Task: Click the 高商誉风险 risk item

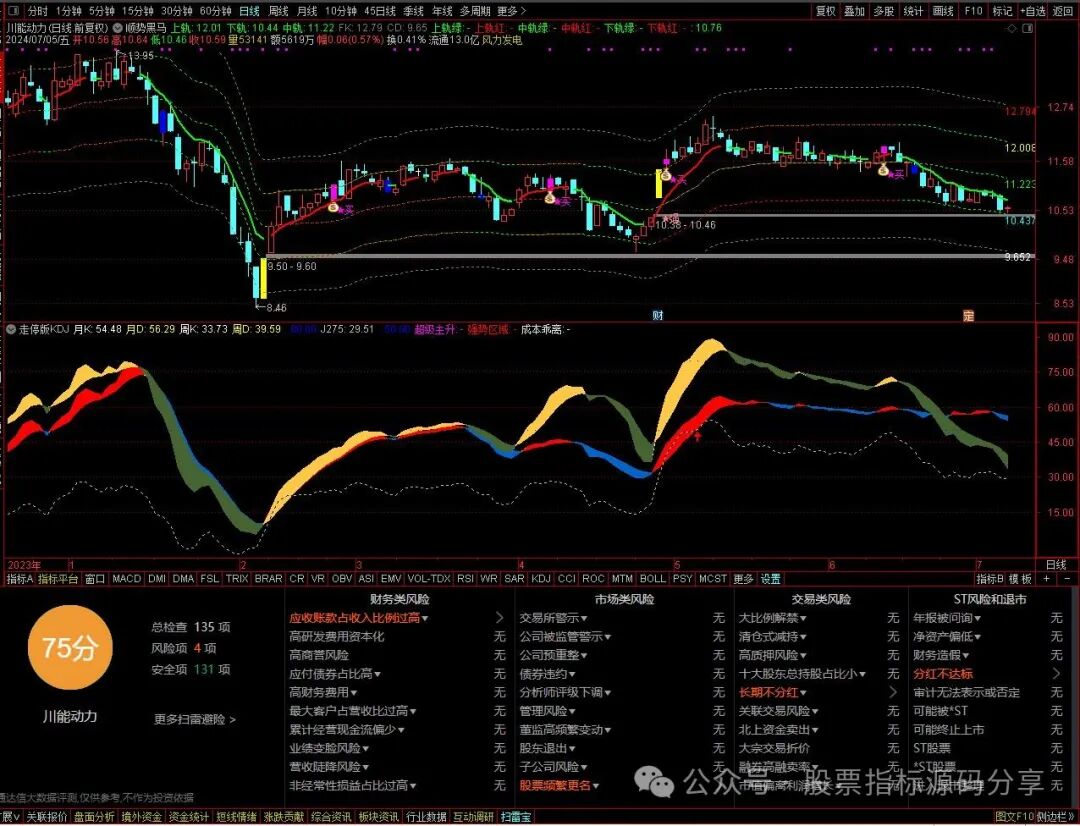Action: pos(319,655)
